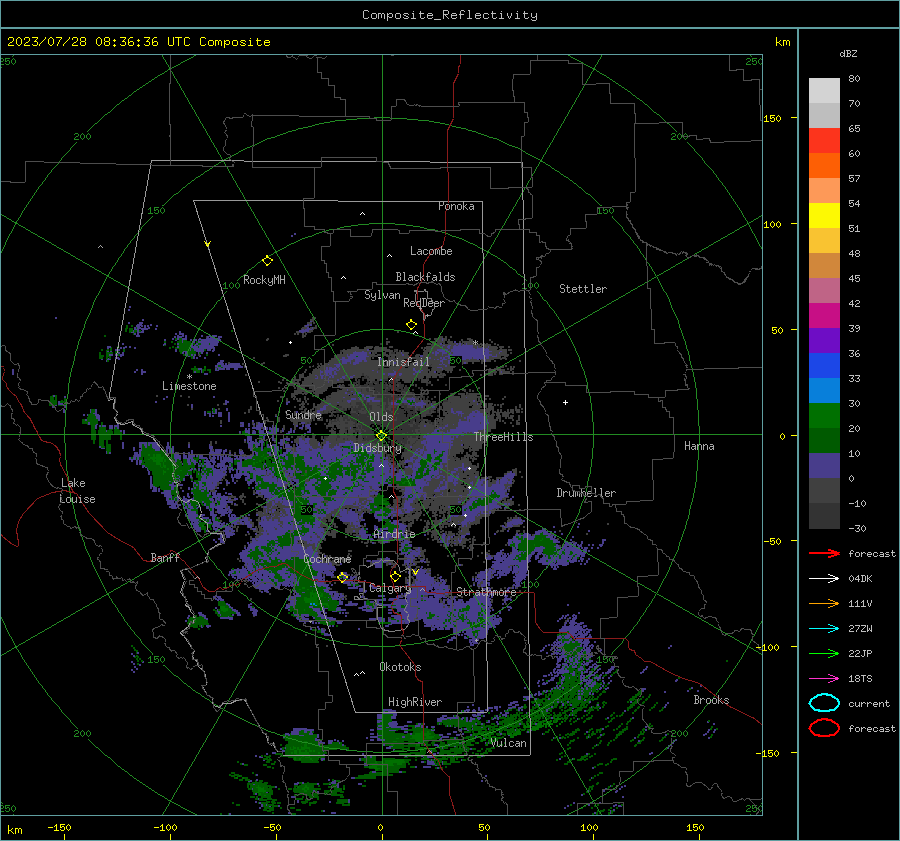Image resolution: width=900 pixels, height=841 pixels.
Task: Select the light blue 30-33 dBZ swatch
Action: point(824,390)
